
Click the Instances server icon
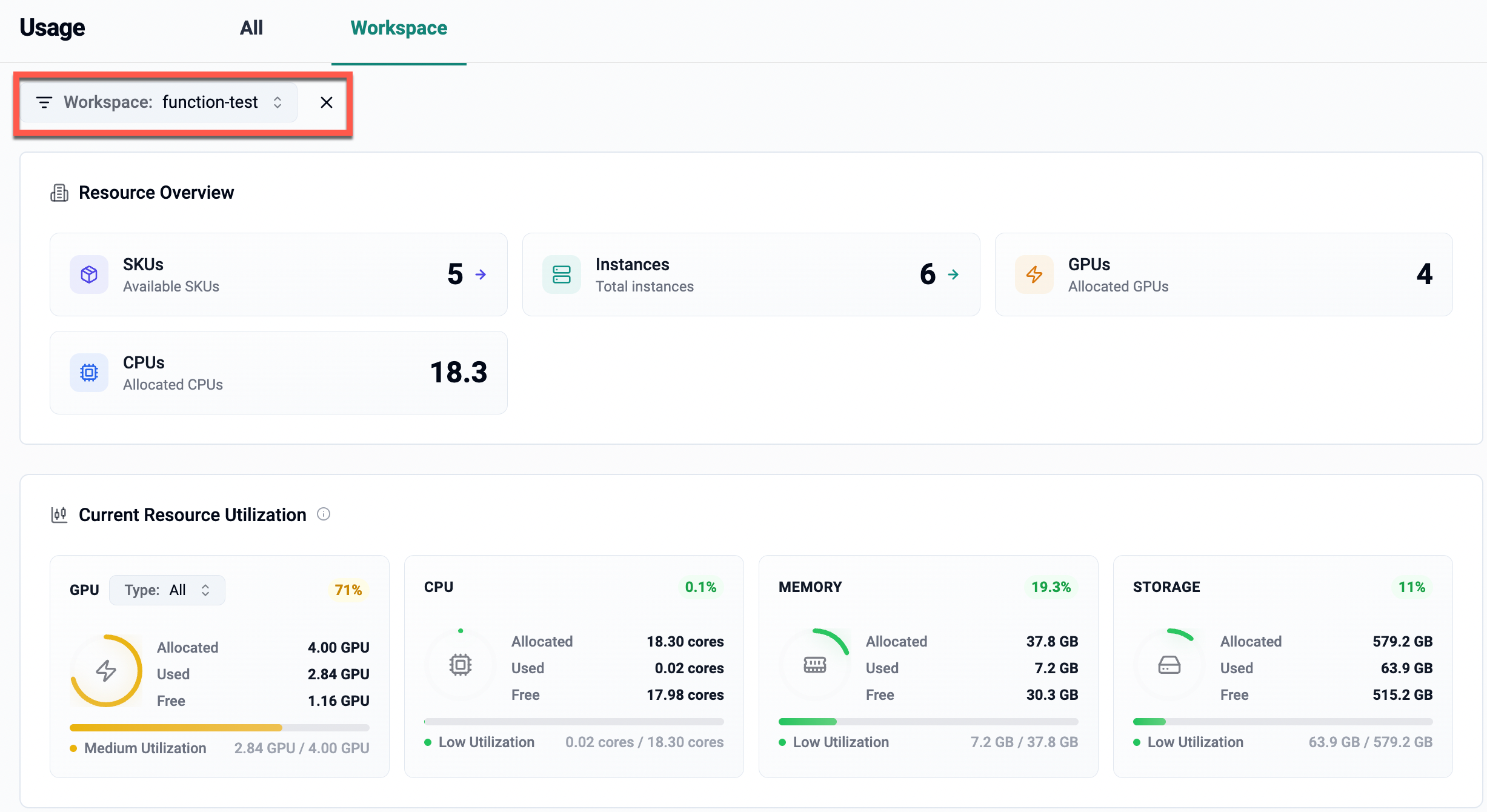(561, 275)
